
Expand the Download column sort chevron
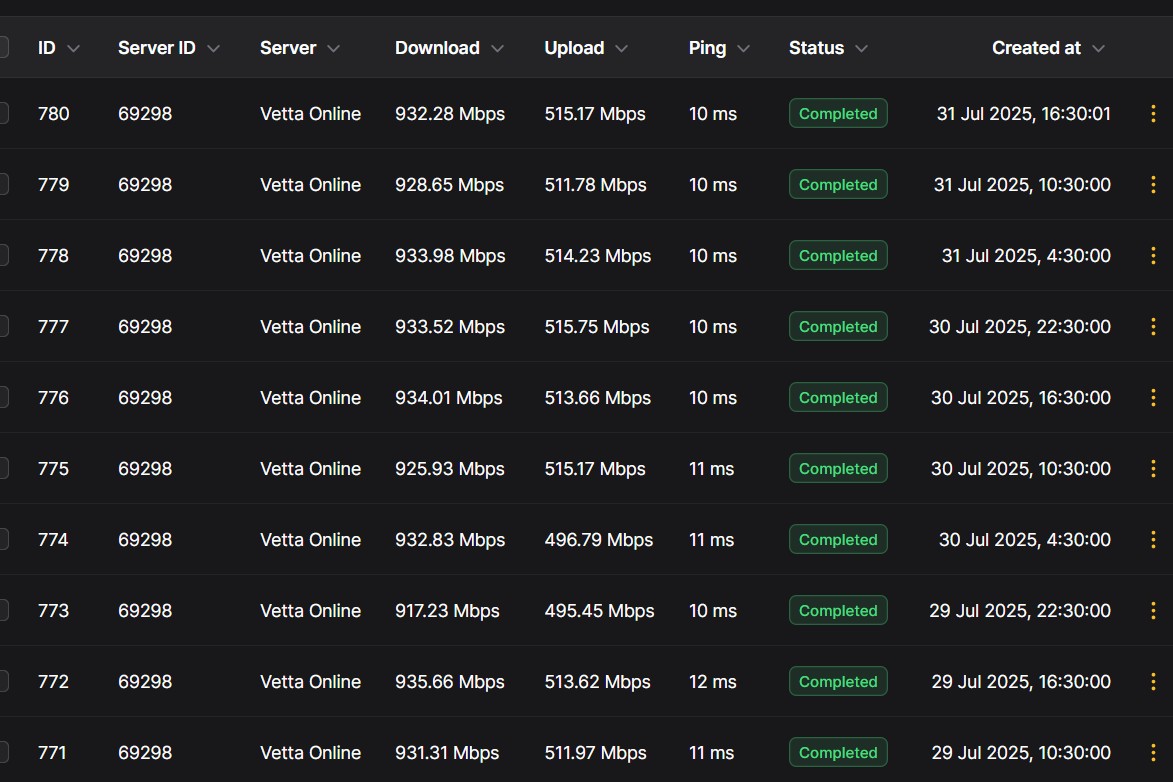pyautogui.click(x=497, y=49)
